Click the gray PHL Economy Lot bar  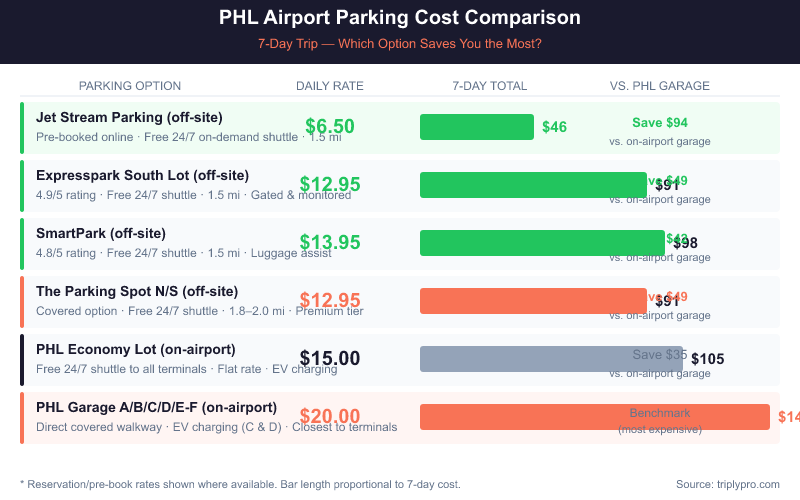pos(551,359)
